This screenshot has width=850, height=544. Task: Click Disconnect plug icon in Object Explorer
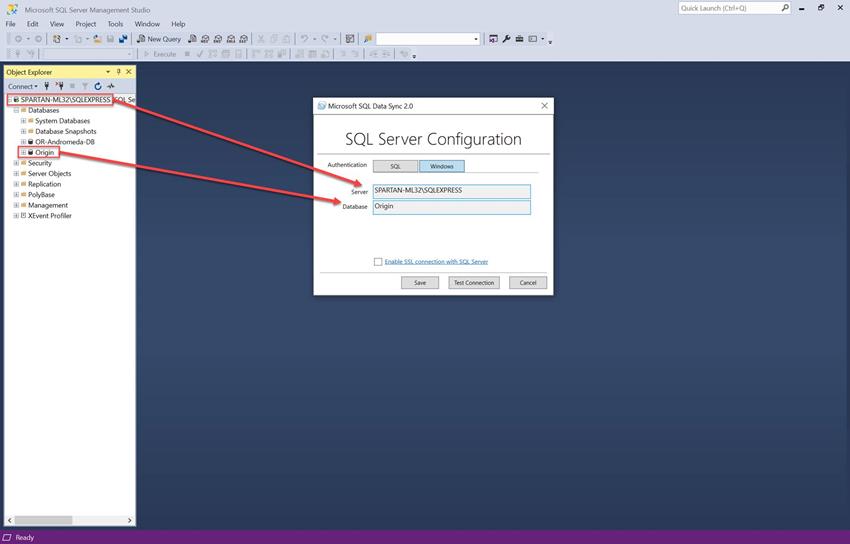[60, 86]
